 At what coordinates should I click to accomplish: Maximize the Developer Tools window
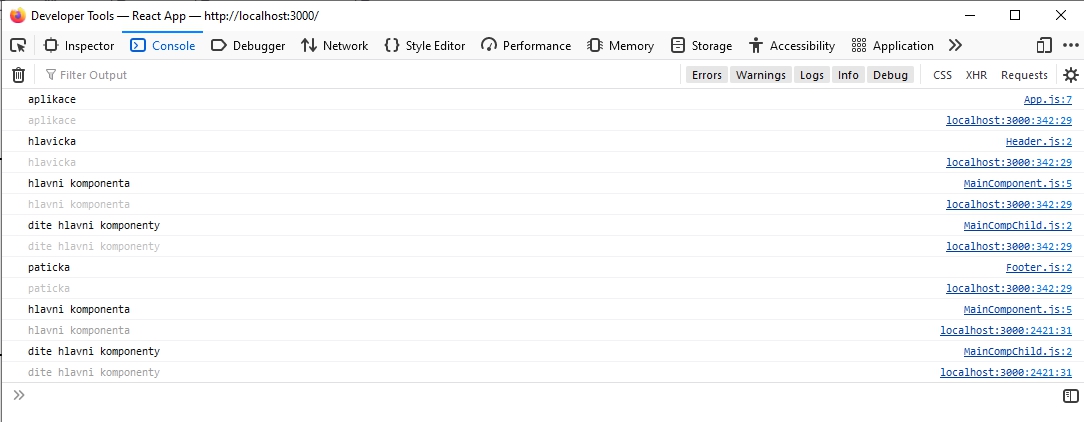point(1015,15)
